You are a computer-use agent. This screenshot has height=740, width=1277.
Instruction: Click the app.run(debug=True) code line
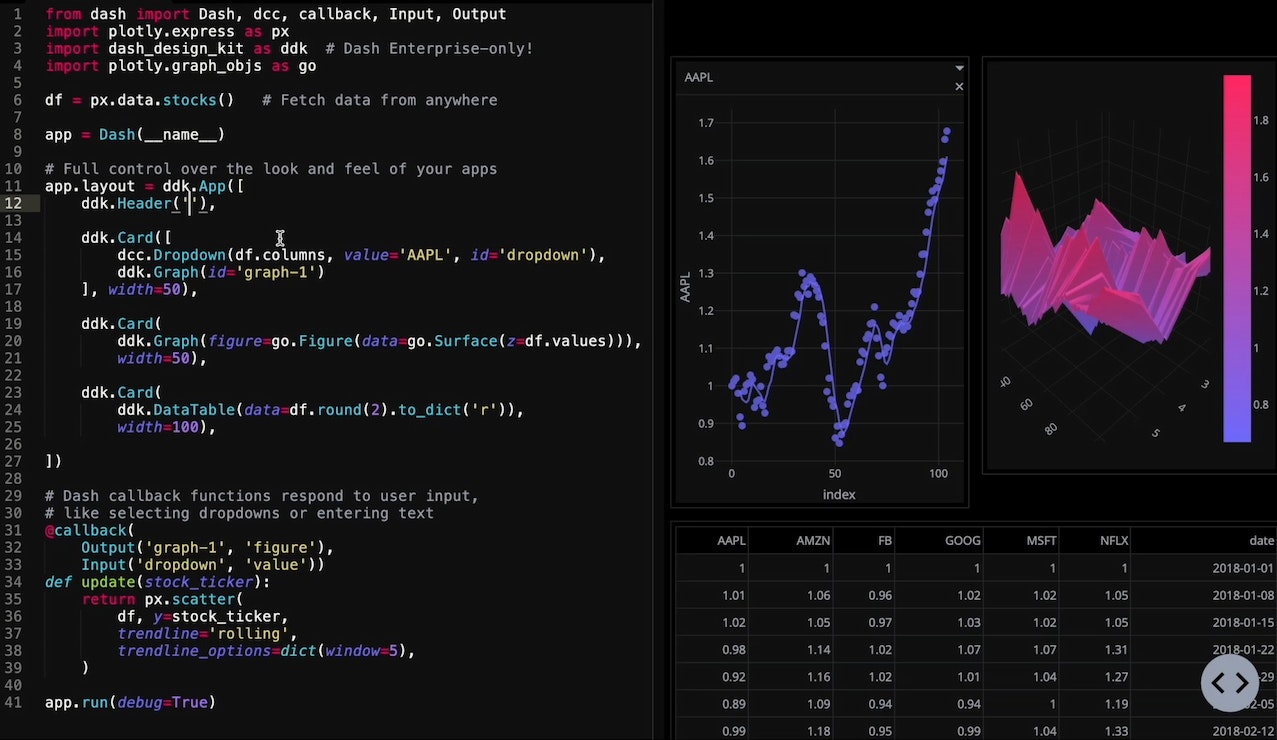coord(130,703)
